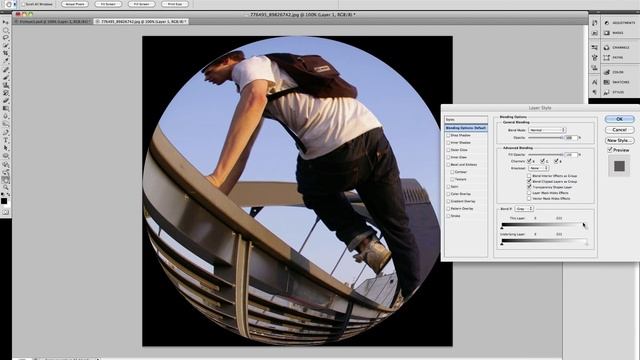Screen dimensions: 640x360
Task: Click the Quick Mask mode icon
Action: (5, 212)
